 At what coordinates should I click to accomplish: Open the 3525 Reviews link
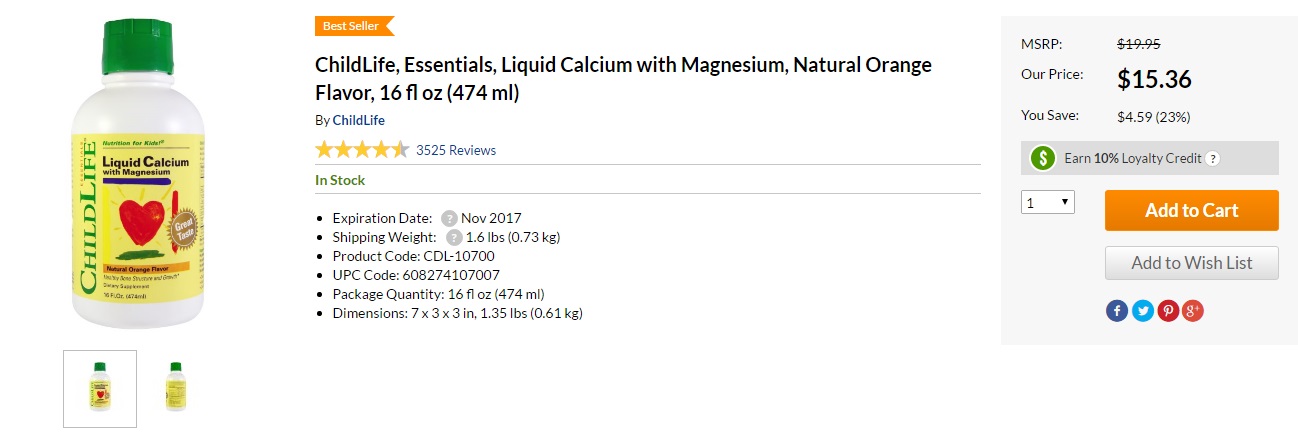(x=456, y=150)
